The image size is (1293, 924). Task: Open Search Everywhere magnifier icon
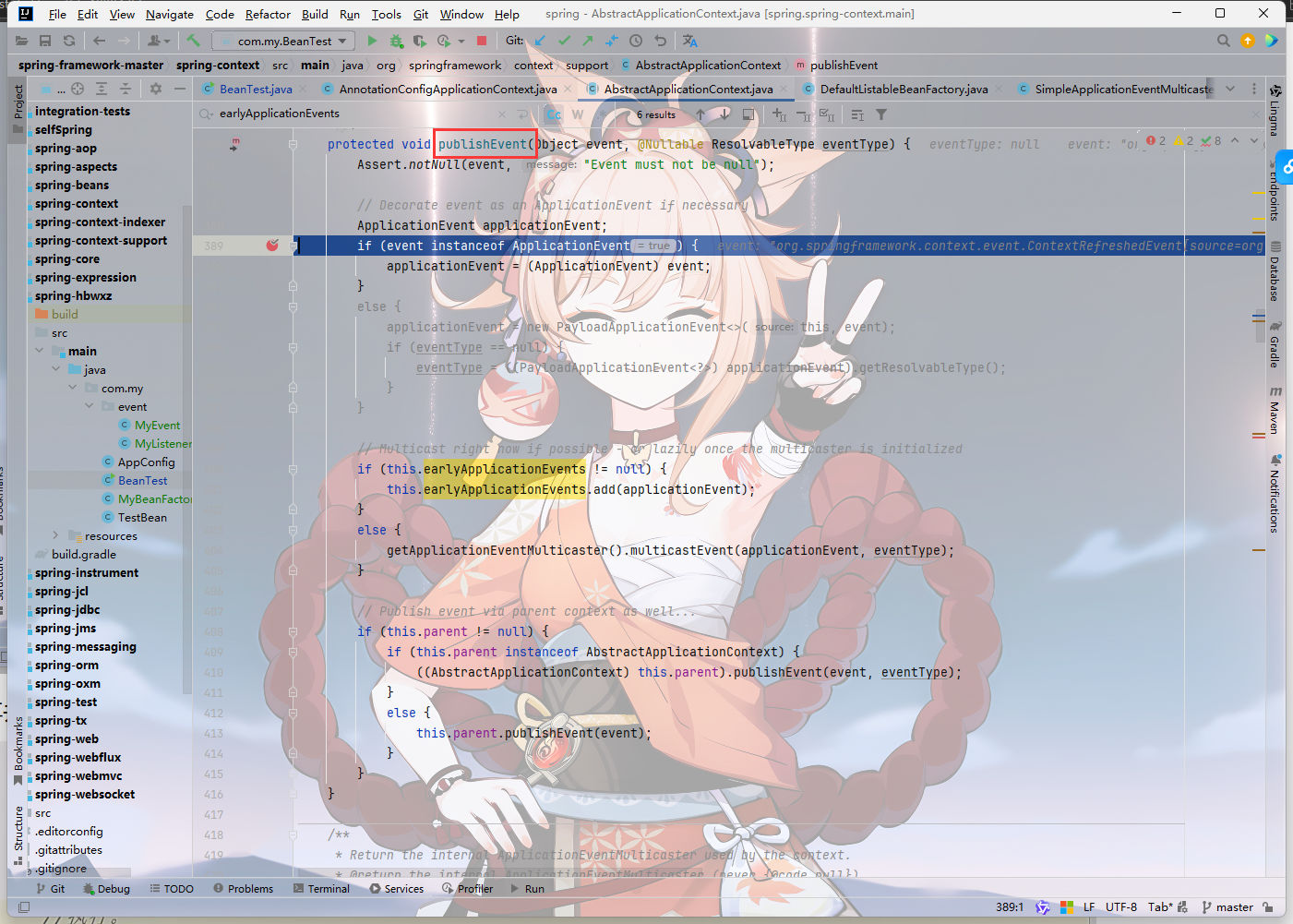(1223, 41)
